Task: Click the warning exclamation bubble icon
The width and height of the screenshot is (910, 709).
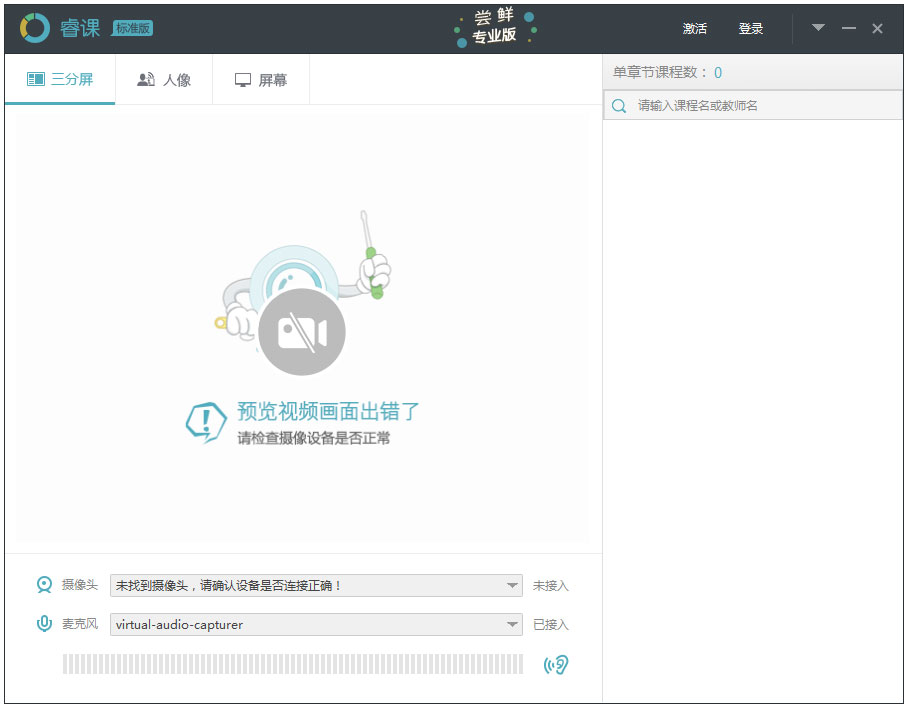Action: tap(206, 422)
